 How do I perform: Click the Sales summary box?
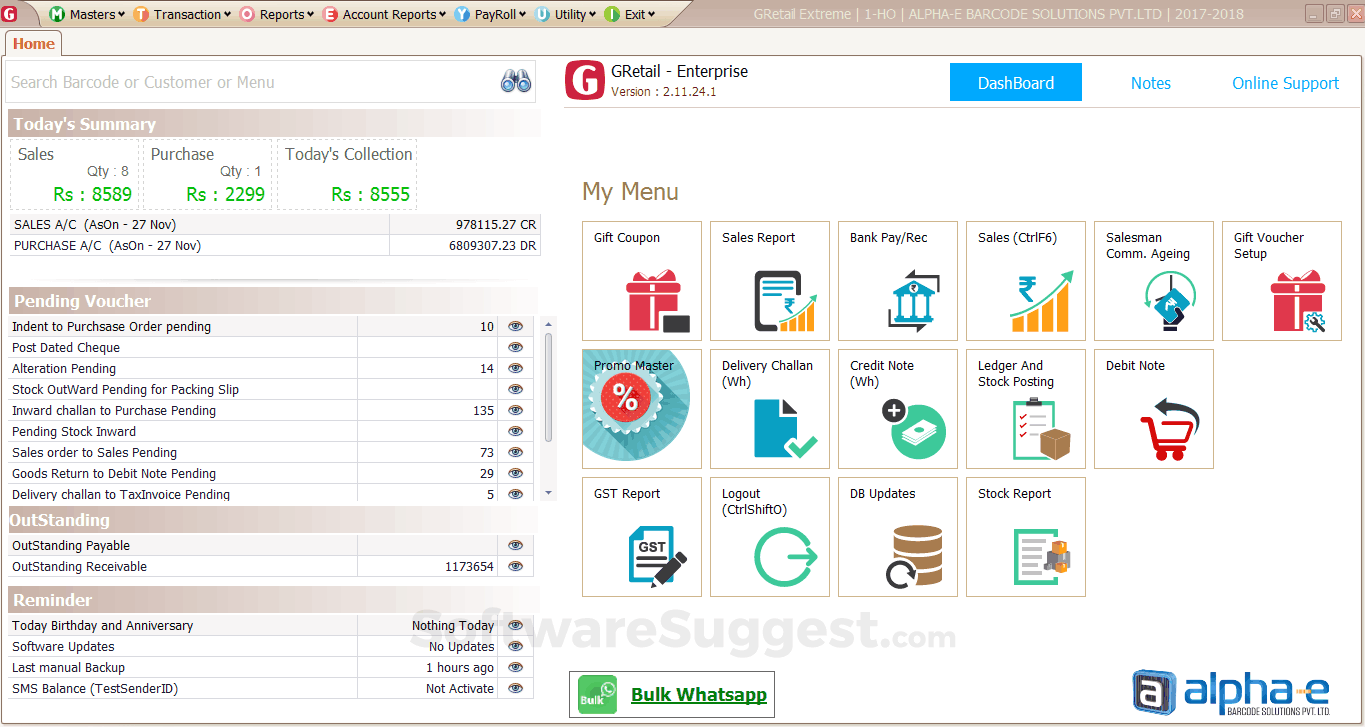(74, 174)
